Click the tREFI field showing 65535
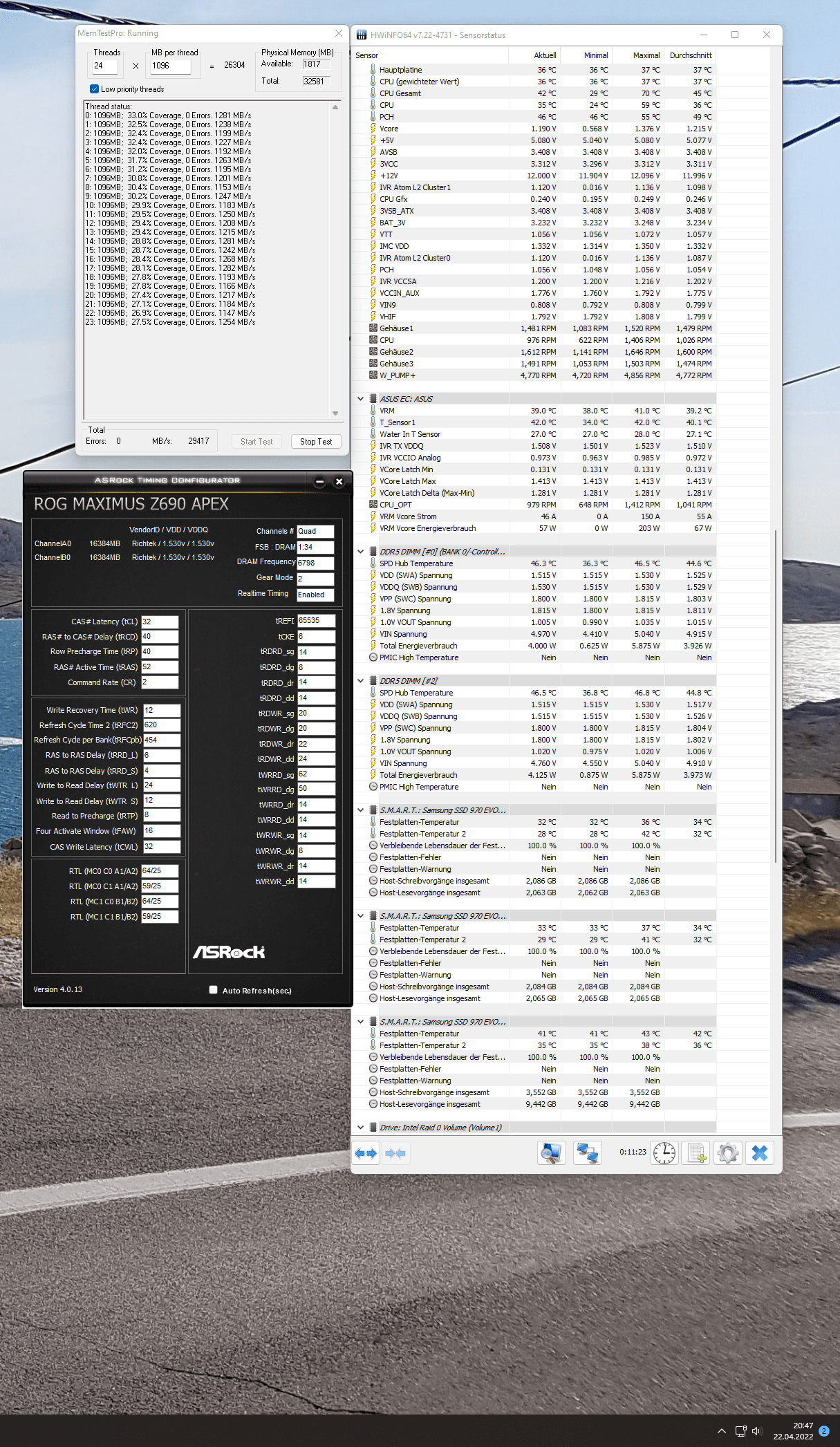Screen dimensions: 840x1447 (317, 621)
